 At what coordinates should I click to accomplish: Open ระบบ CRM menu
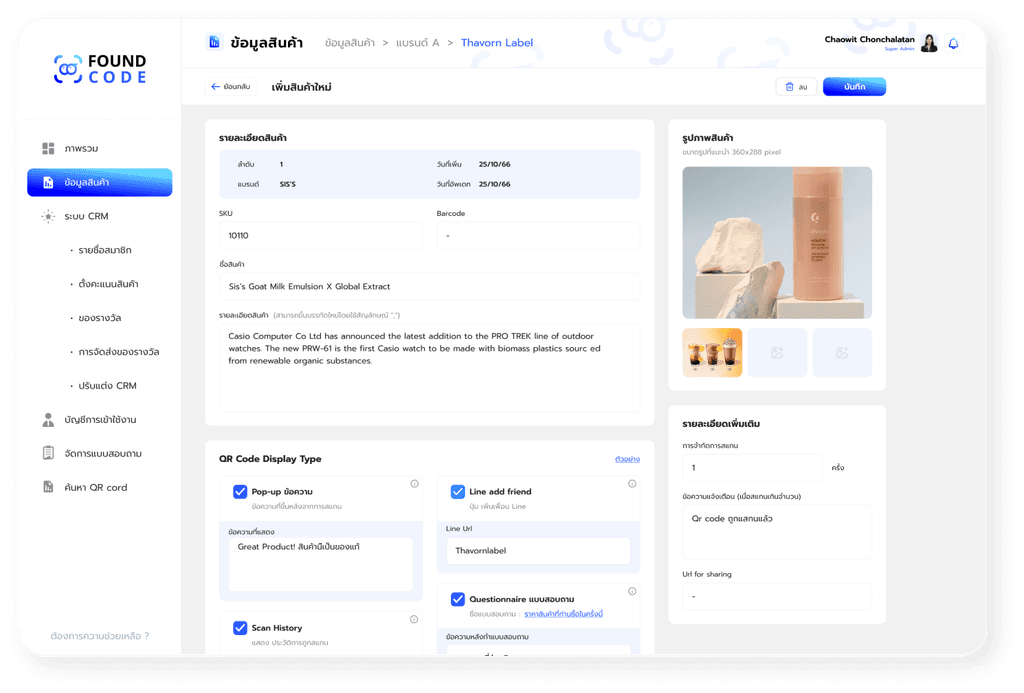pos(86,216)
